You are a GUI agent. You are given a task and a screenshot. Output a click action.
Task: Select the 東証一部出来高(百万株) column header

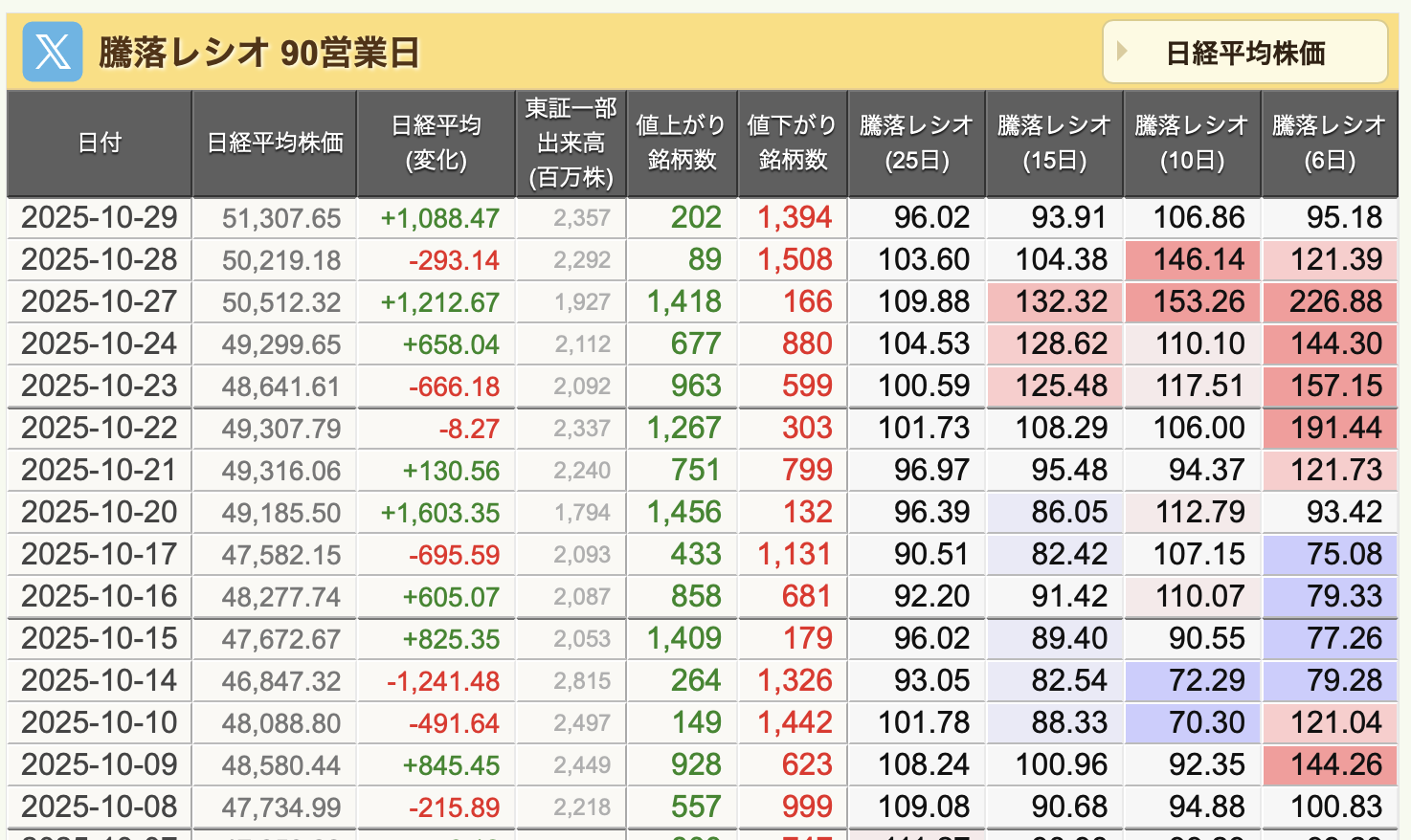(x=571, y=144)
